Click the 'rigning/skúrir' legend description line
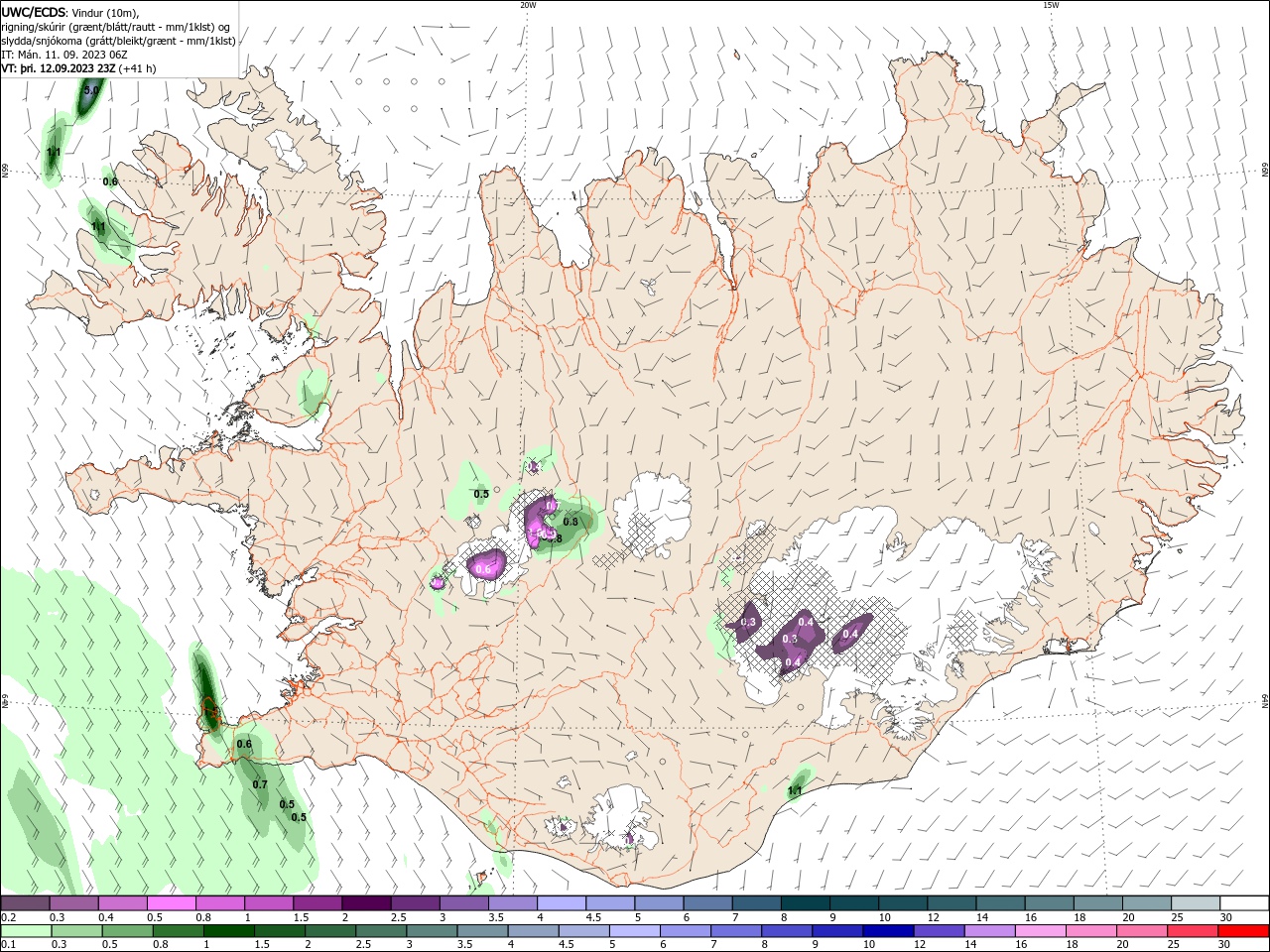This screenshot has width=1270, height=952. tap(116, 27)
